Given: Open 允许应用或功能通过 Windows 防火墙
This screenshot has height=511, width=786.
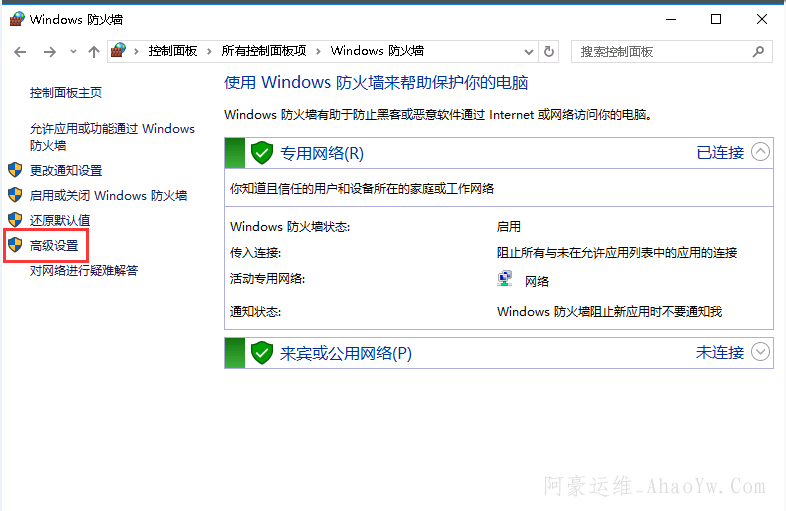Looking at the screenshot, I should pyautogui.click(x=112, y=137).
